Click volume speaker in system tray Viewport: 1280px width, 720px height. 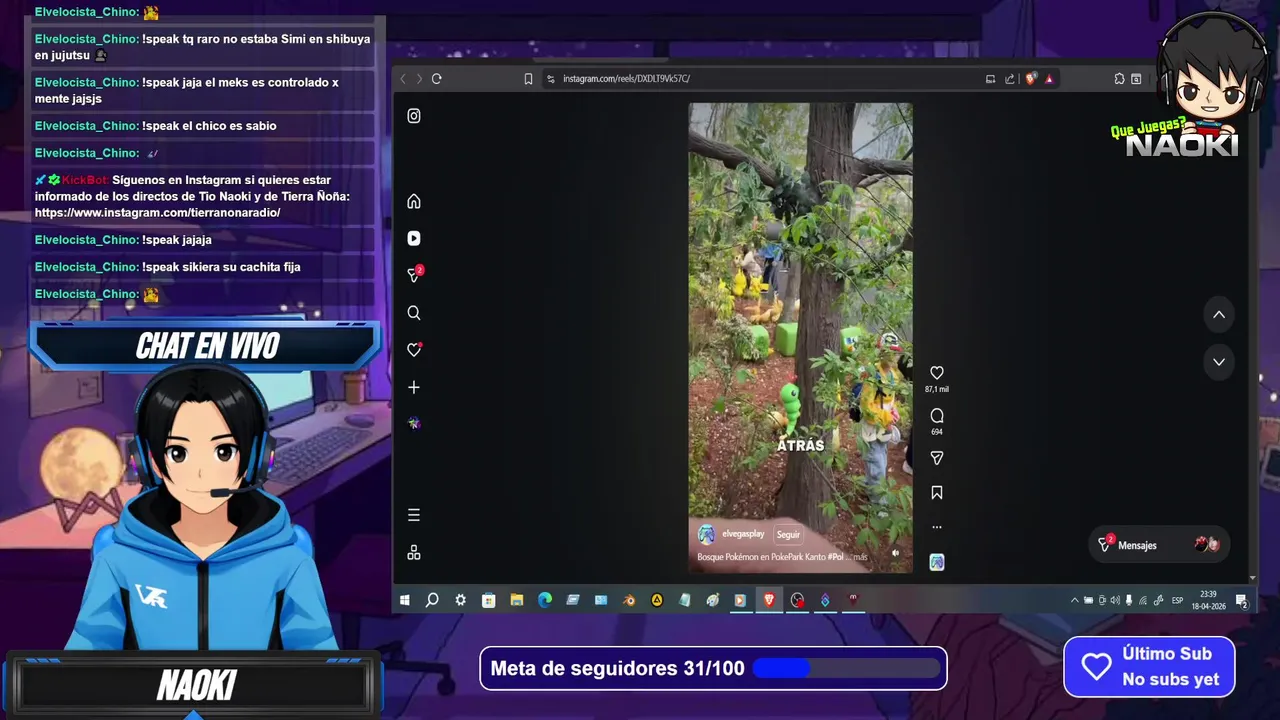point(1115,600)
